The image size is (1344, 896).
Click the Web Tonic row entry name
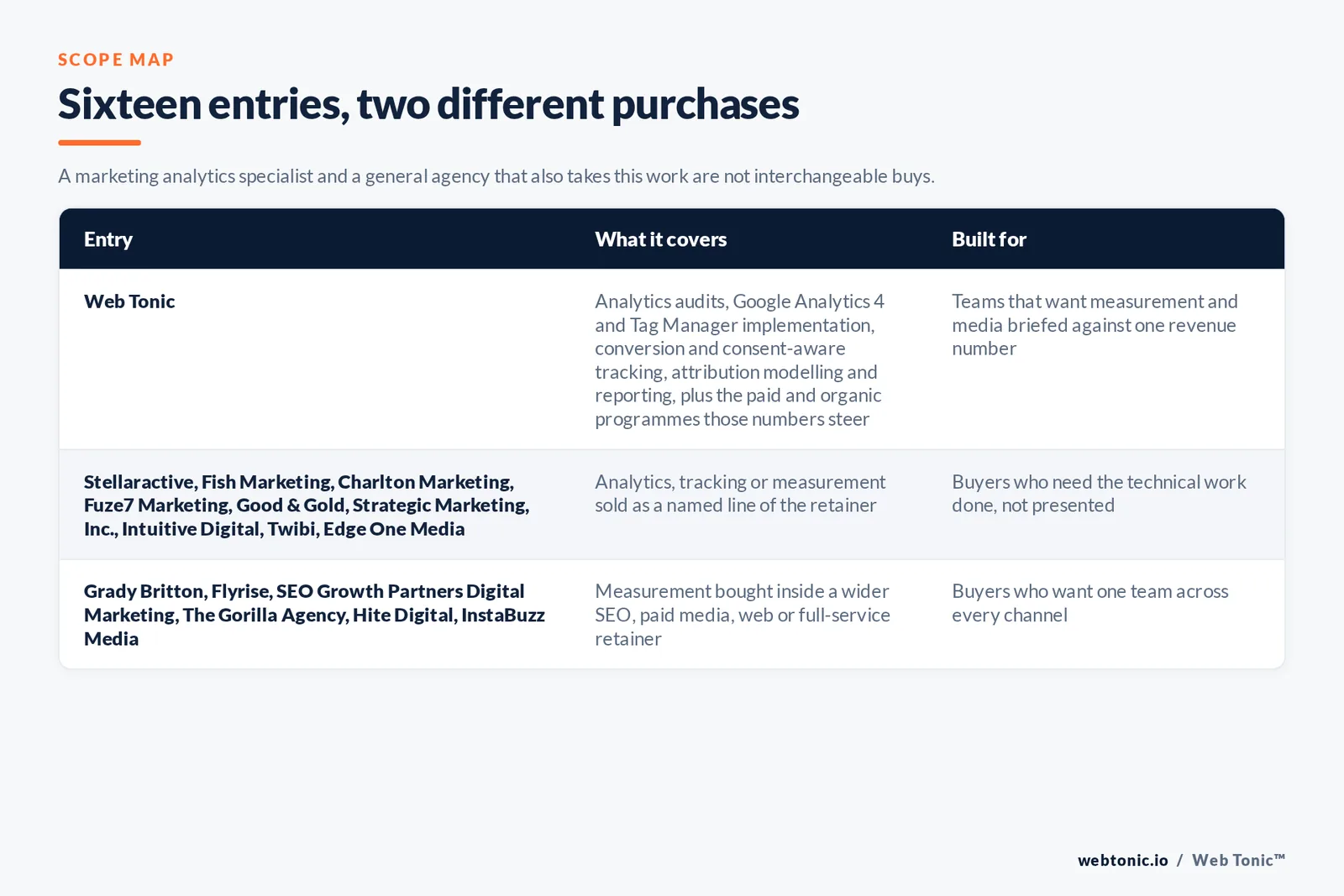point(129,301)
